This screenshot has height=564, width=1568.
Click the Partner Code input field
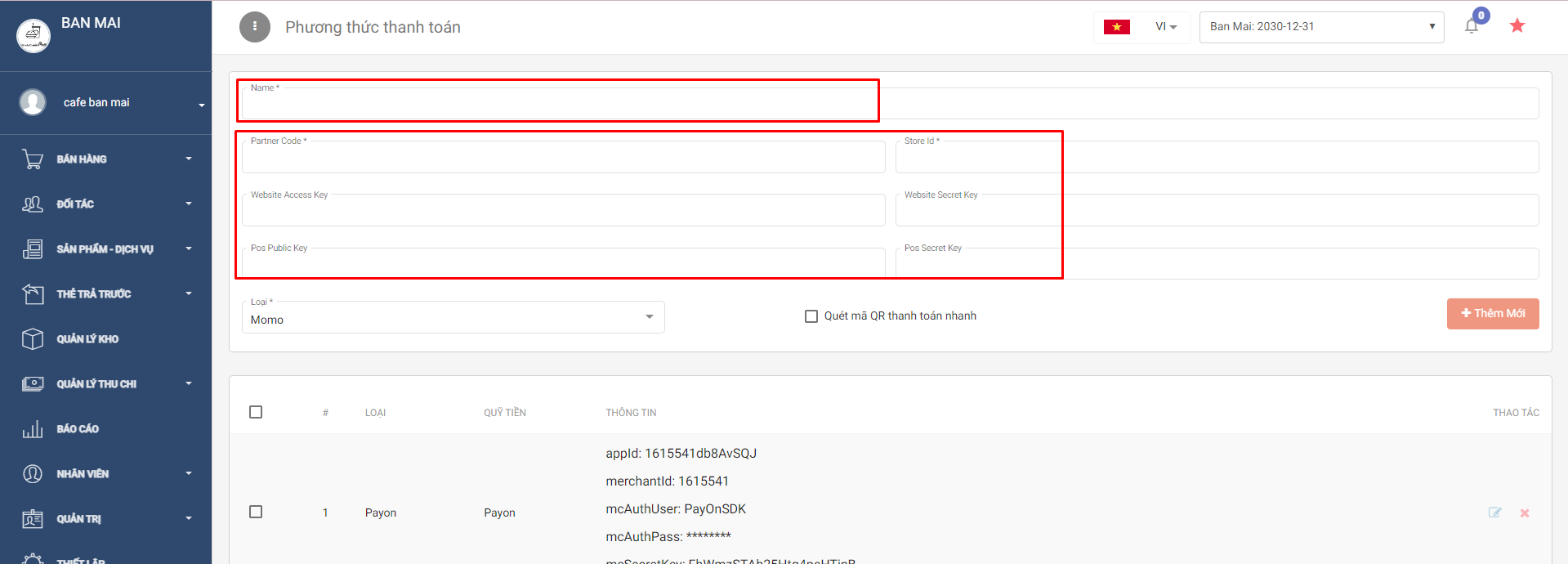pos(563,159)
